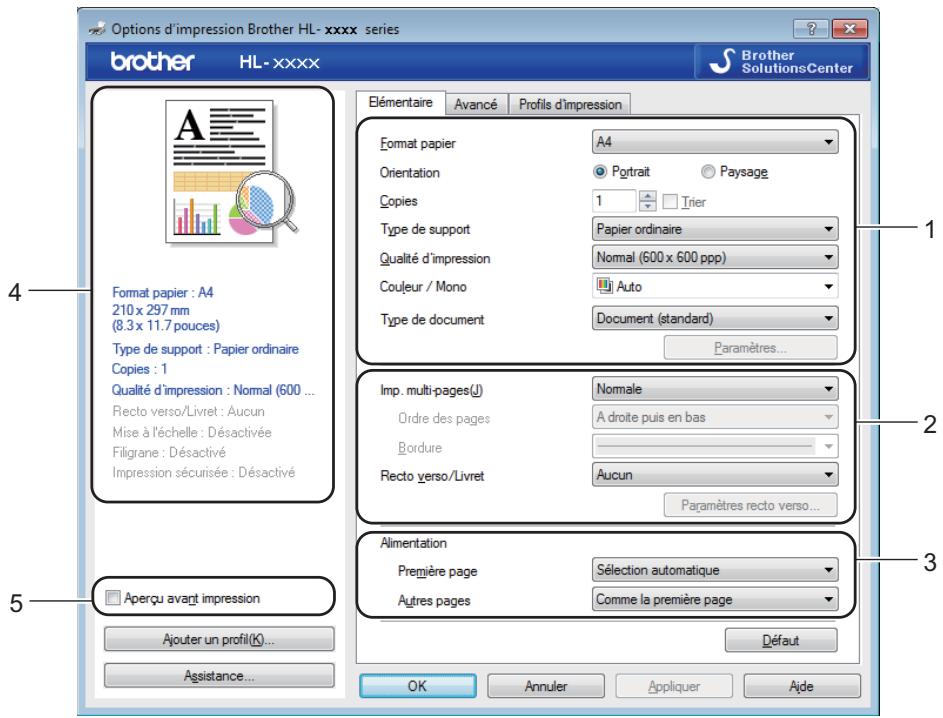Select Portrait orientation

(x=600, y=171)
